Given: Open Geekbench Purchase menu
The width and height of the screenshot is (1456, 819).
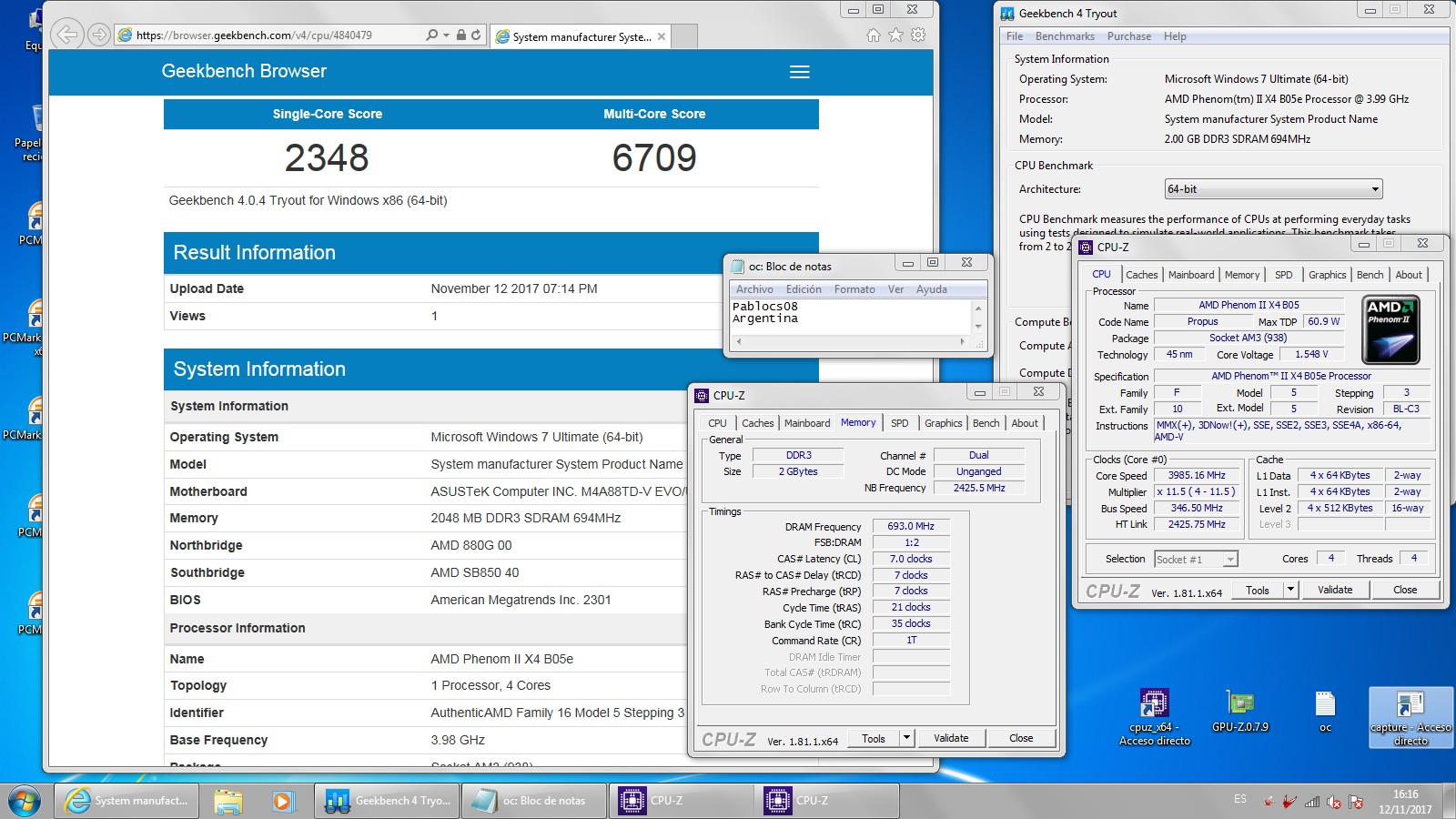Looking at the screenshot, I should tap(1129, 36).
